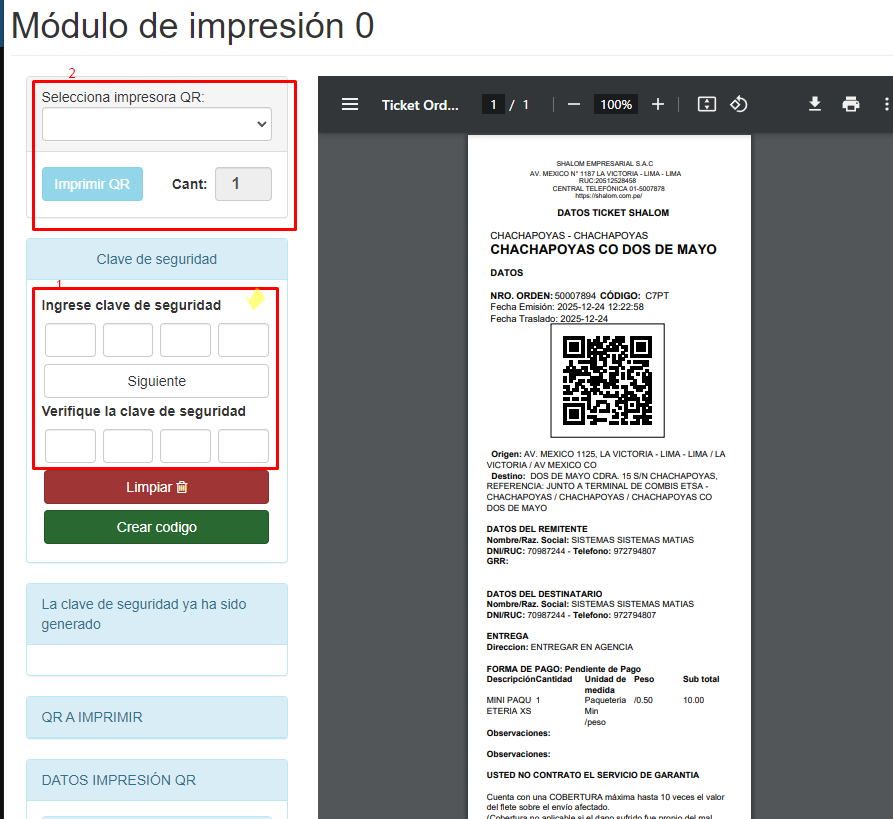
Task: Zoom out the PDF ticket
Action: pyautogui.click(x=574, y=105)
